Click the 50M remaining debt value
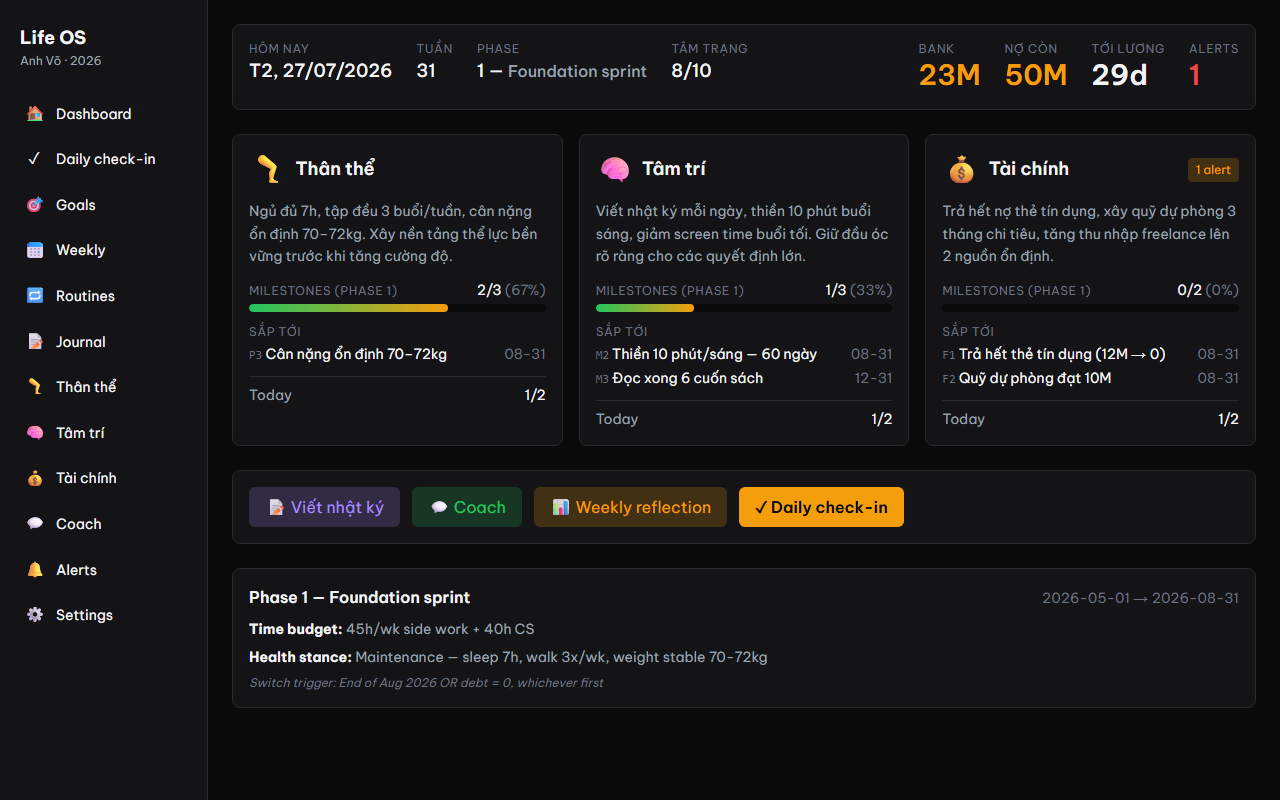 coord(1036,75)
